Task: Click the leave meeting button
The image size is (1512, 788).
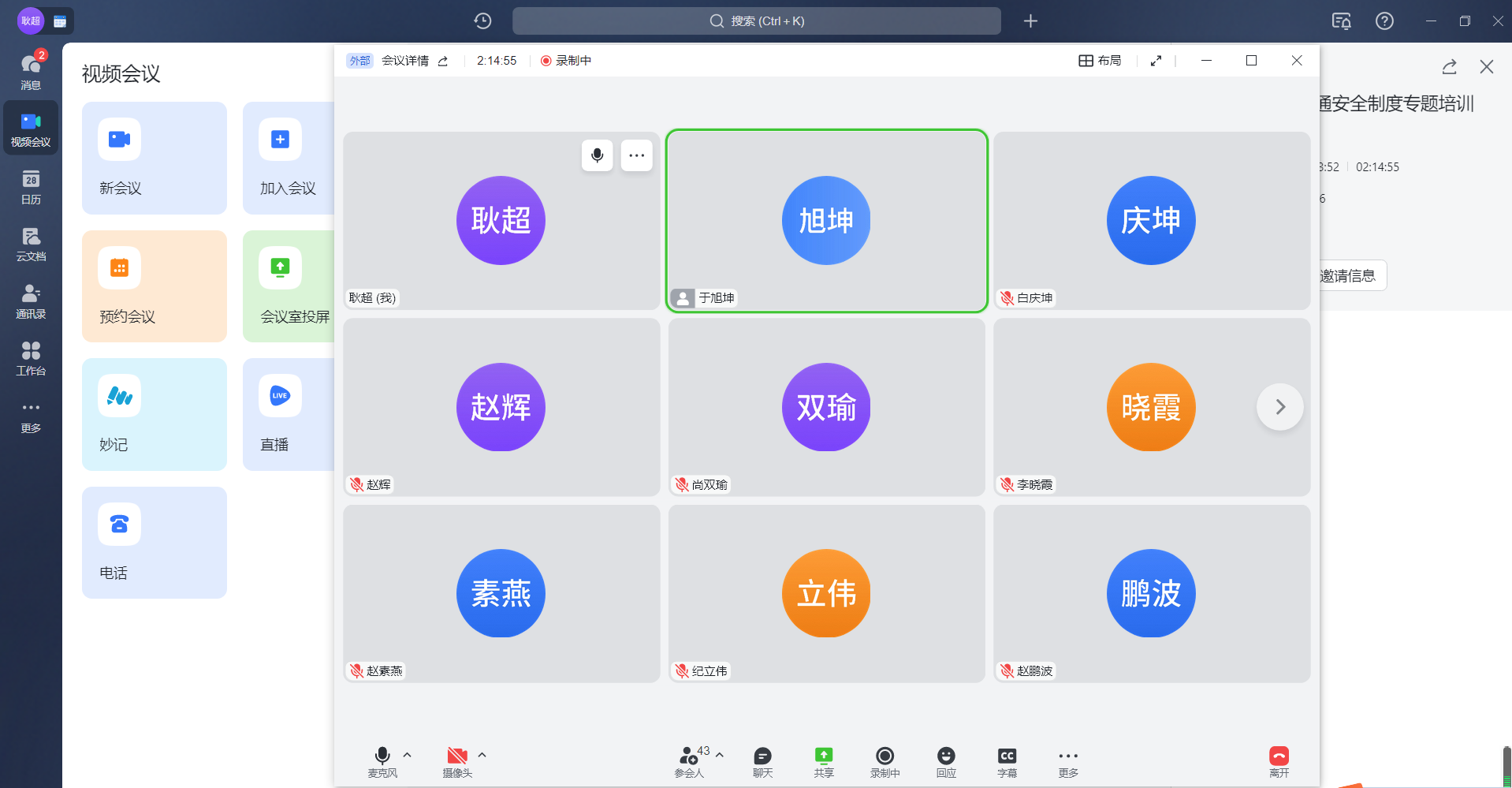Action: point(1279,761)
